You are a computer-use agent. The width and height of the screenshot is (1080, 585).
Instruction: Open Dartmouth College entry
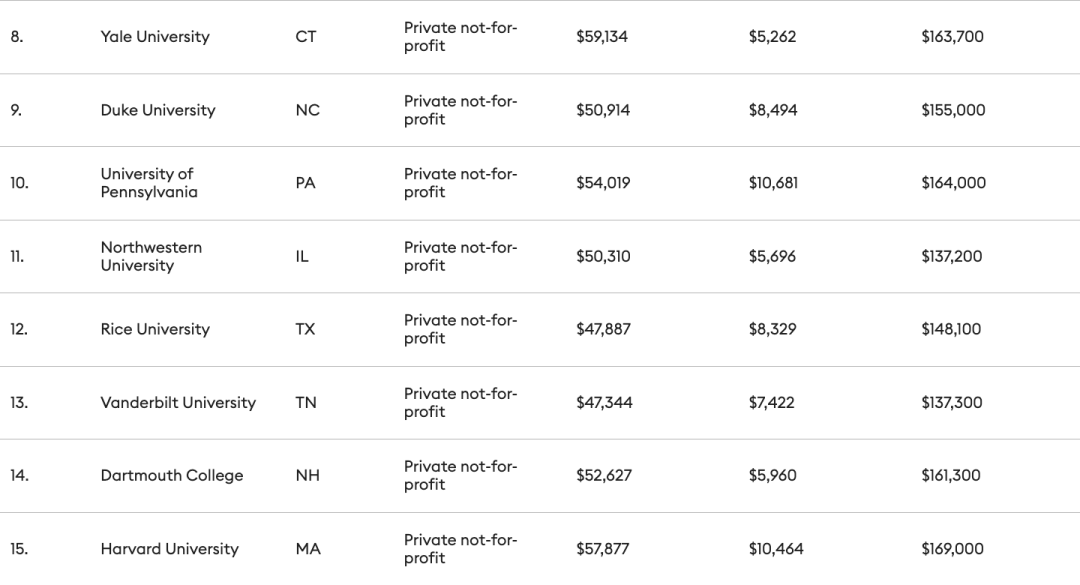pyautogui.click(x=172, y=475)
